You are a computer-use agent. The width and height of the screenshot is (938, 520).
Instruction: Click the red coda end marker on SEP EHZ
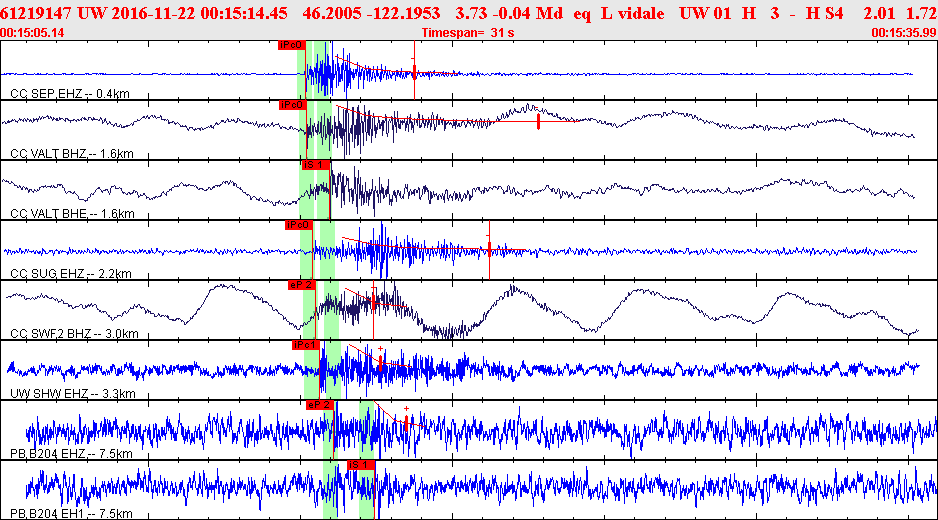(x=415, y=73)
